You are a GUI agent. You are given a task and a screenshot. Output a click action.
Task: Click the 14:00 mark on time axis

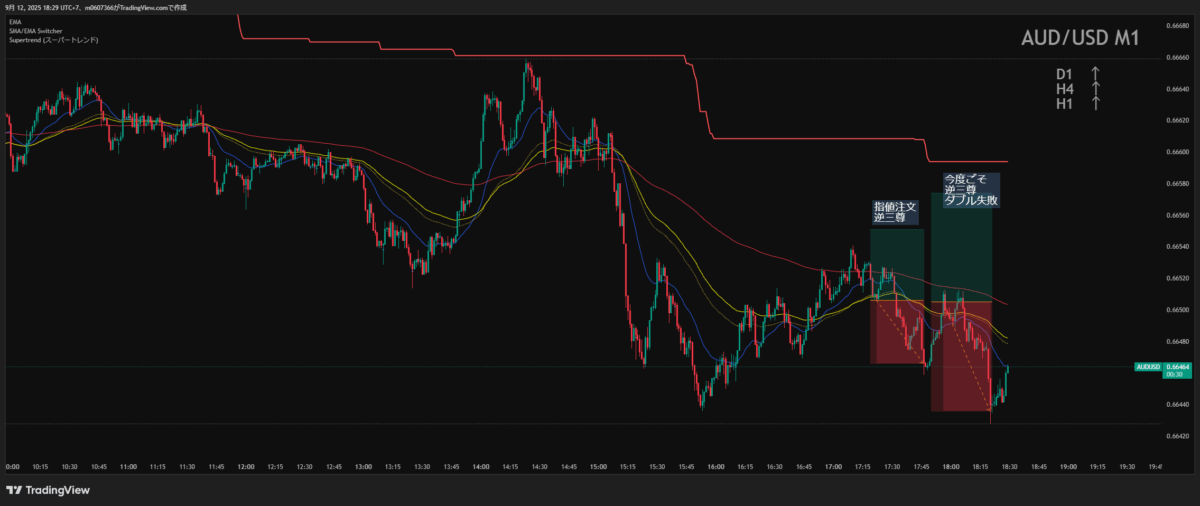pos(481,466)
